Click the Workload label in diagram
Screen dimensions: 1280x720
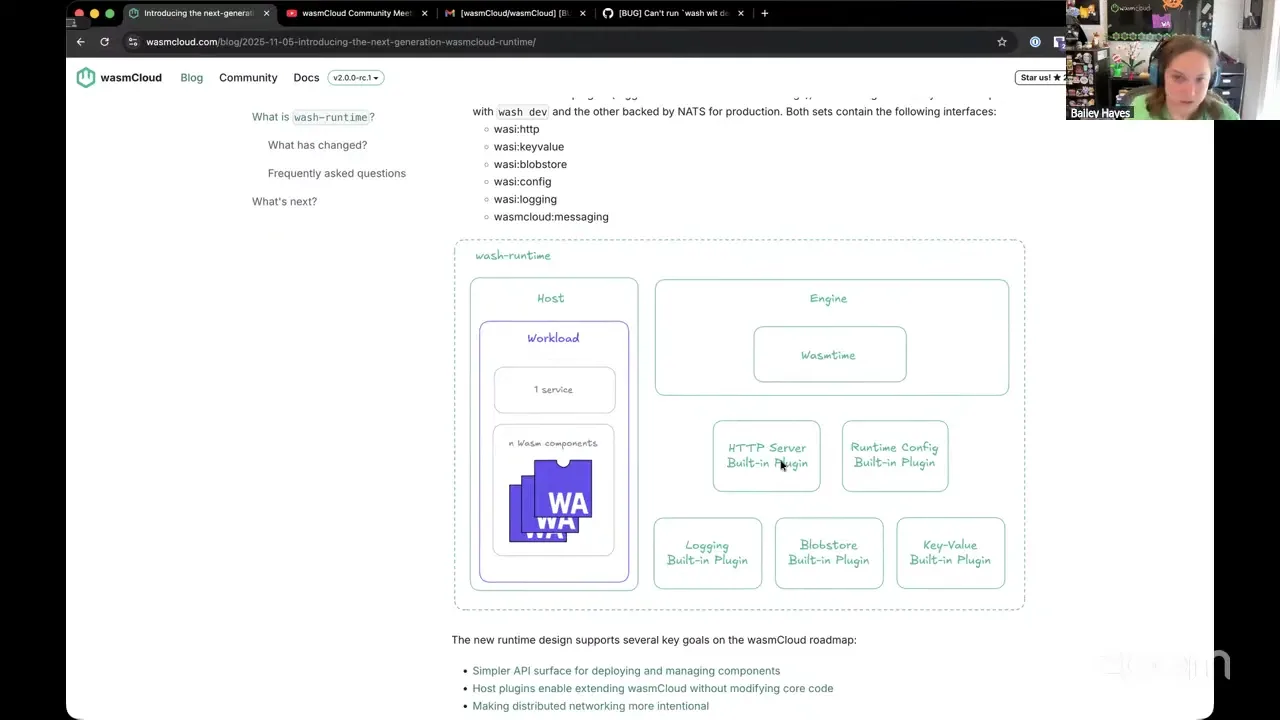[x=553, y=338]
